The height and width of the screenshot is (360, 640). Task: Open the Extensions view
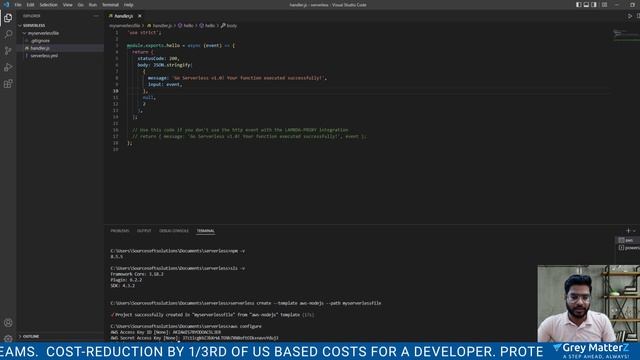pyautogui.click(x=8, y=84)
